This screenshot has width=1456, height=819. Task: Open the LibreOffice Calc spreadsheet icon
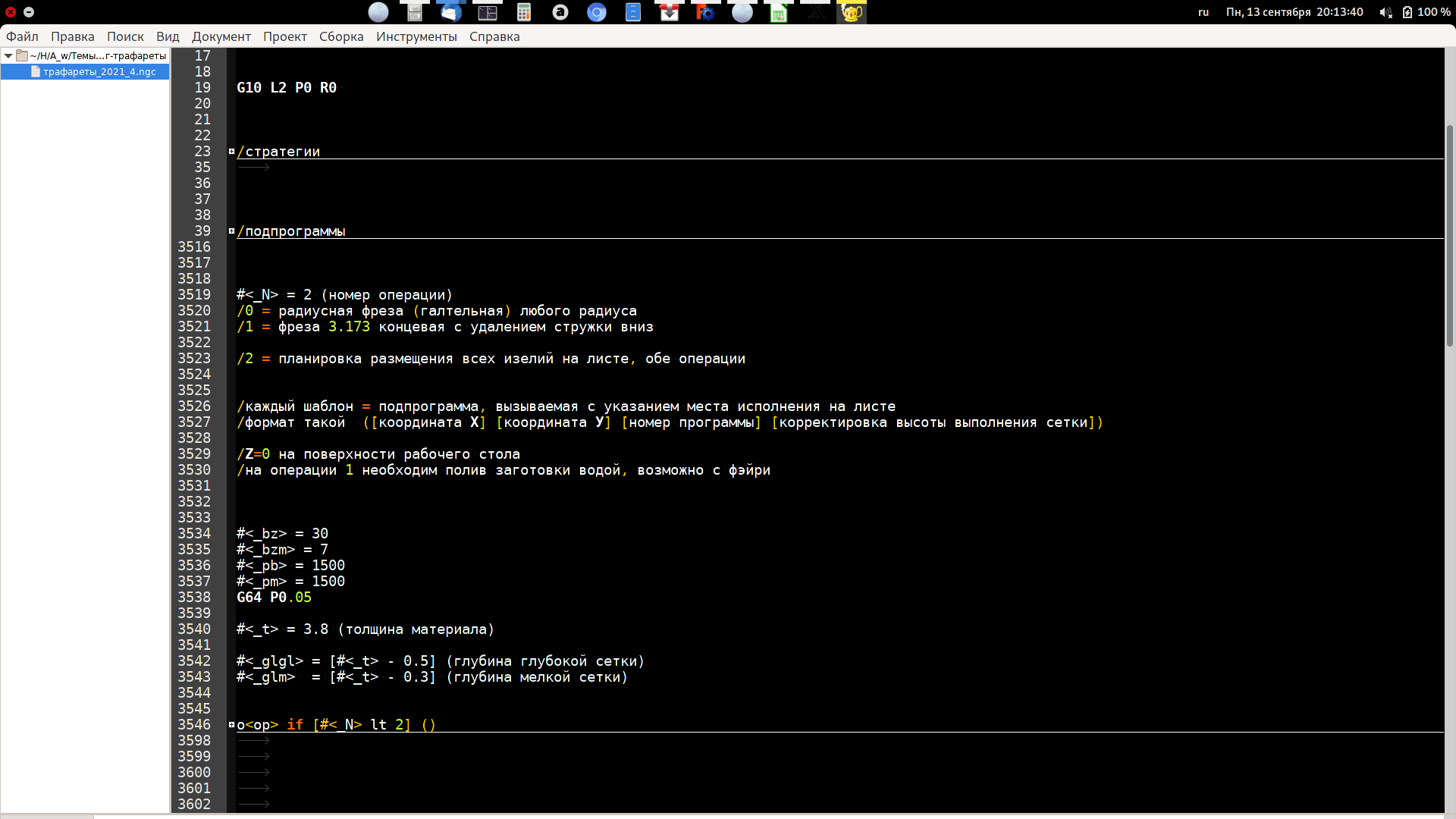(779, 12)
